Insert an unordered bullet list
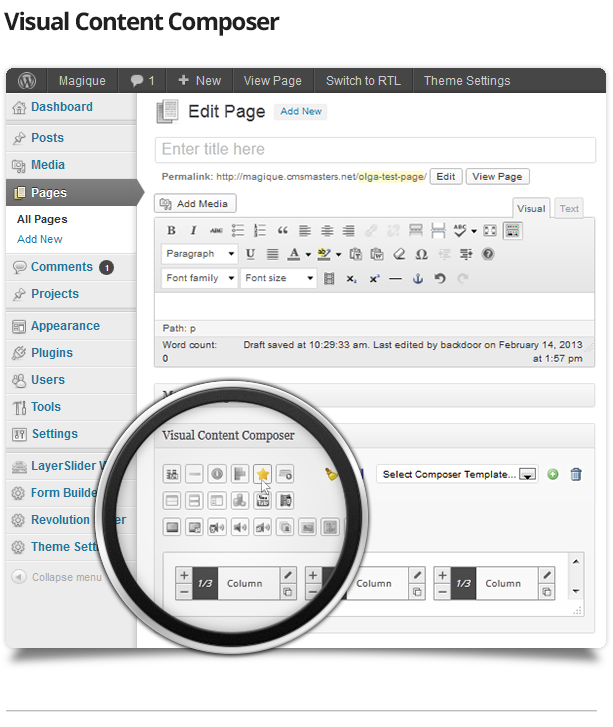Viewport: 613px width, 727px height. tap(238, 230)
